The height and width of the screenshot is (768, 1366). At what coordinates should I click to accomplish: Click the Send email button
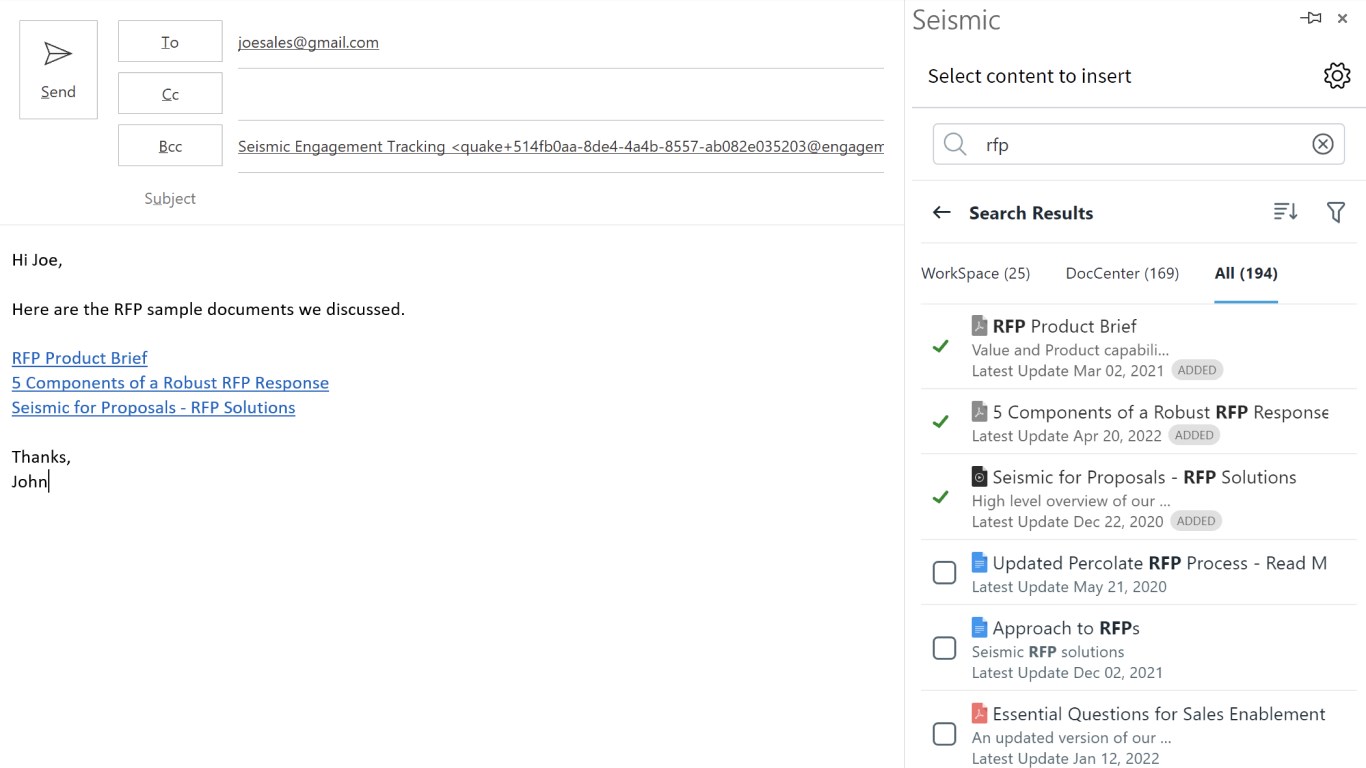(58, 69)
